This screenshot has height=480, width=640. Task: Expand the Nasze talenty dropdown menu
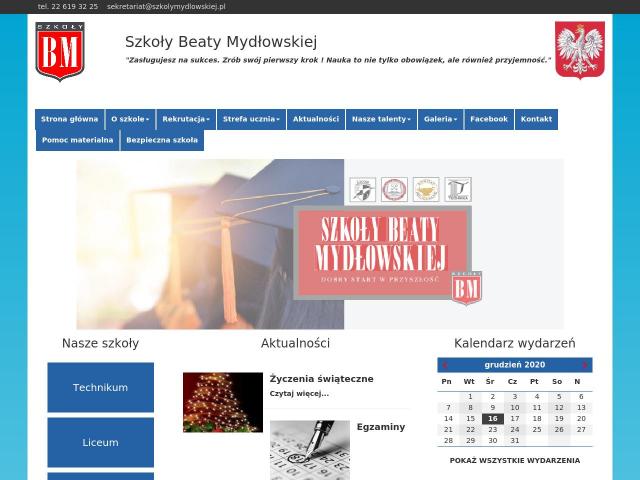pos(381,119)
